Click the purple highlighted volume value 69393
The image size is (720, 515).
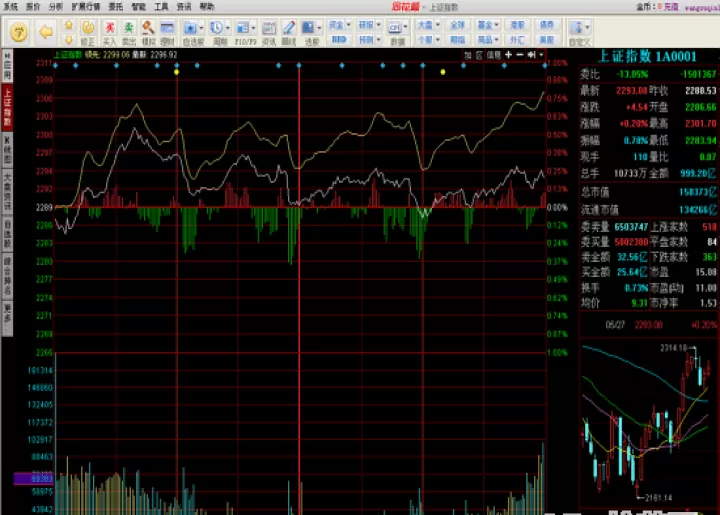pos(34,479)
